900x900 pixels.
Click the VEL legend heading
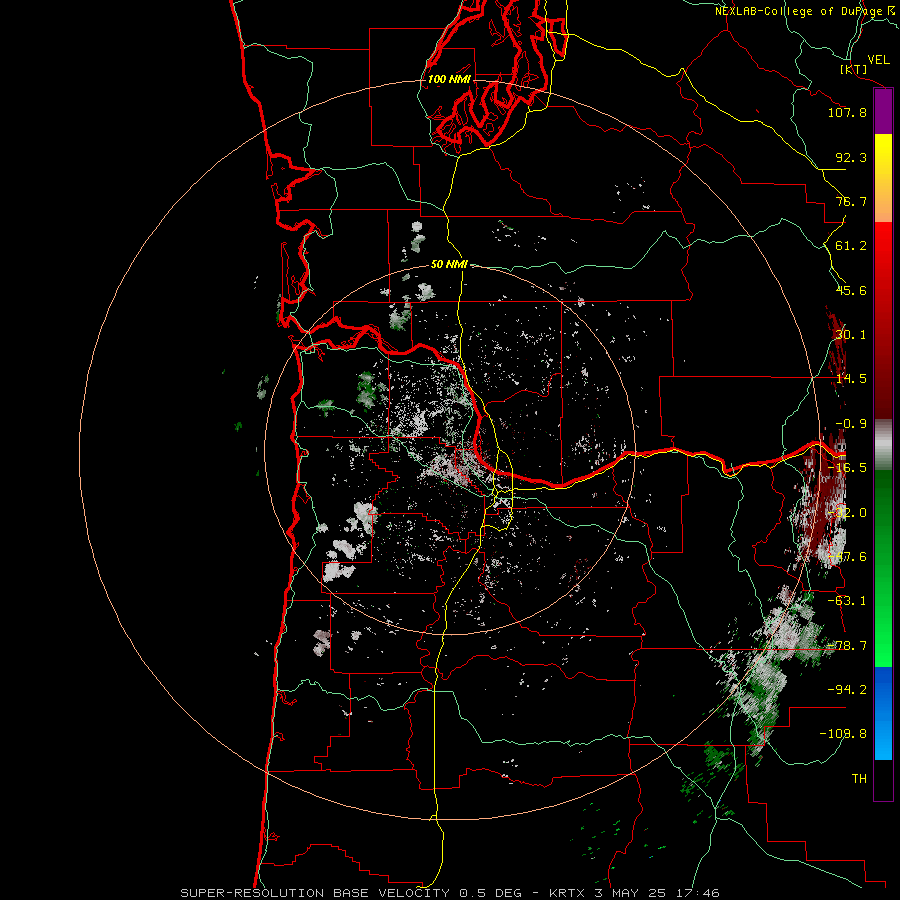(879, 60)
